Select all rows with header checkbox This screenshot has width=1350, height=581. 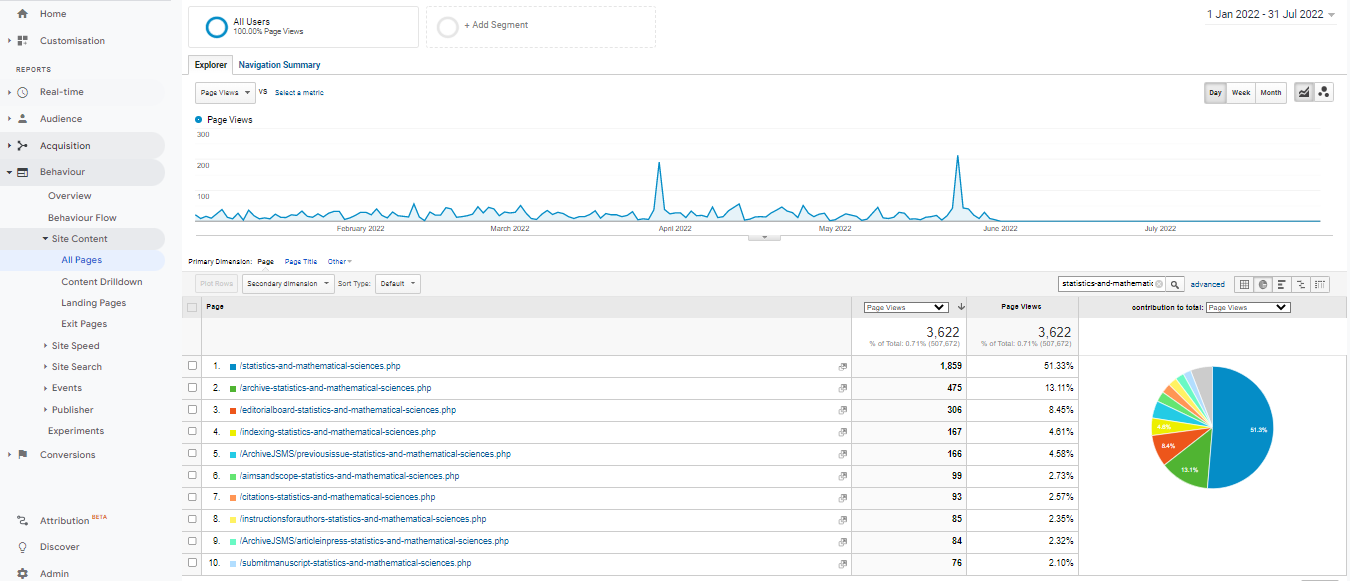click(193, 307)
